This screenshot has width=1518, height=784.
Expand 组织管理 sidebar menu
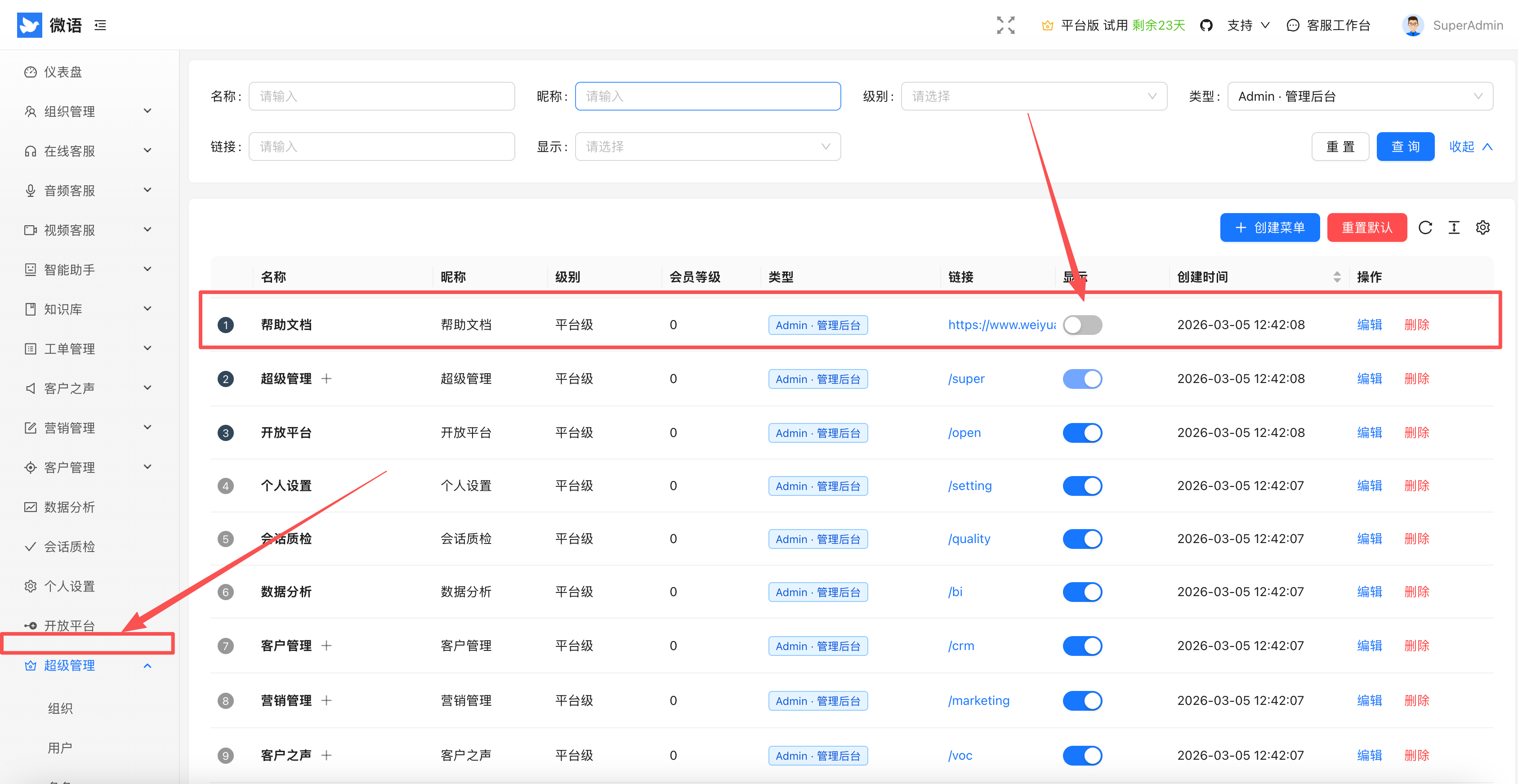click(89, 111)
